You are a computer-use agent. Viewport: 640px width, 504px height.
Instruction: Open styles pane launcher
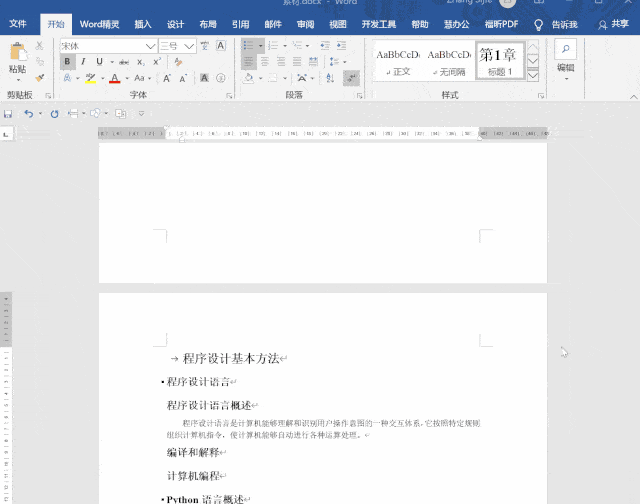coord(541,95)
